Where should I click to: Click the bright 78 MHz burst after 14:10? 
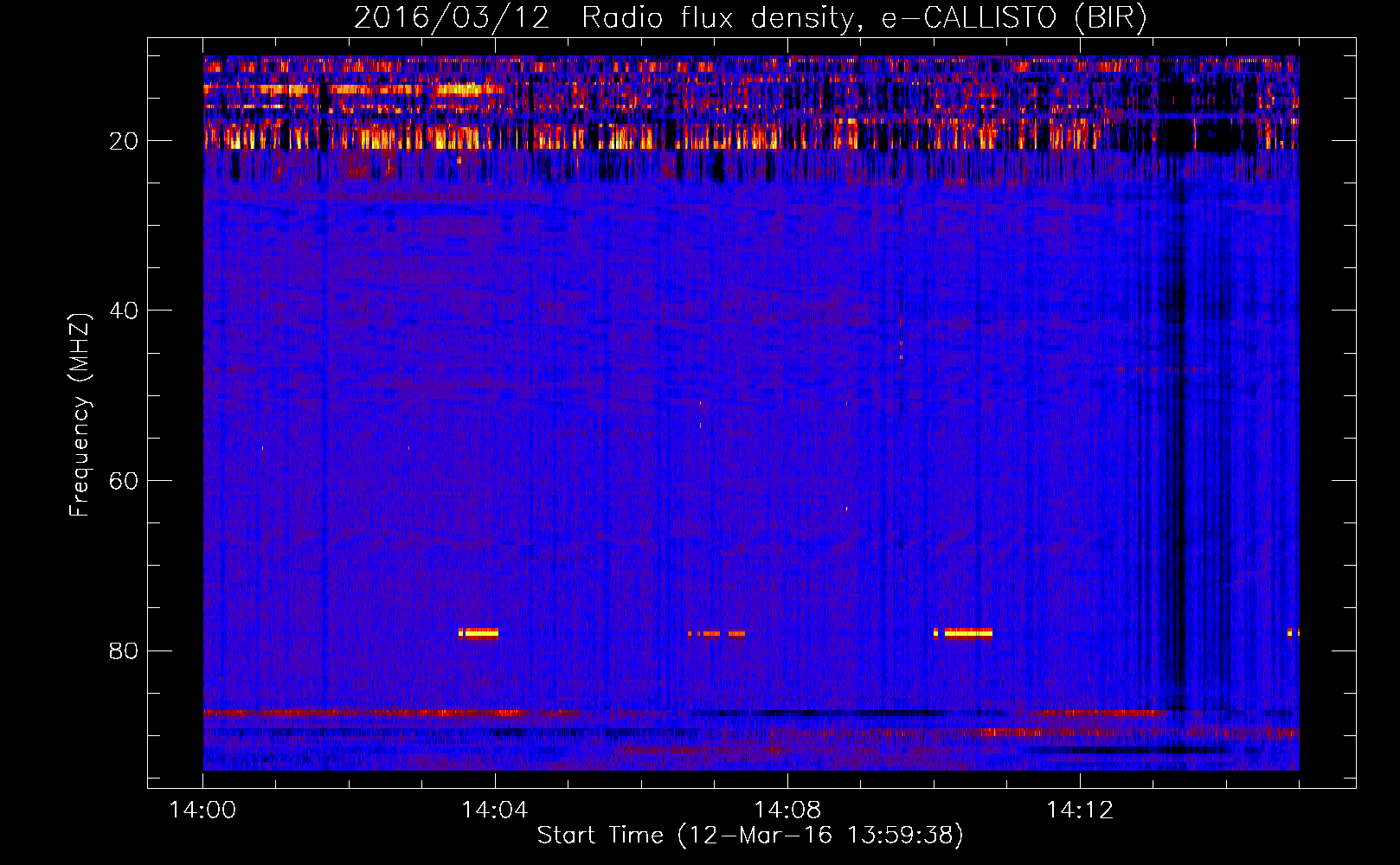click(963, 633)
